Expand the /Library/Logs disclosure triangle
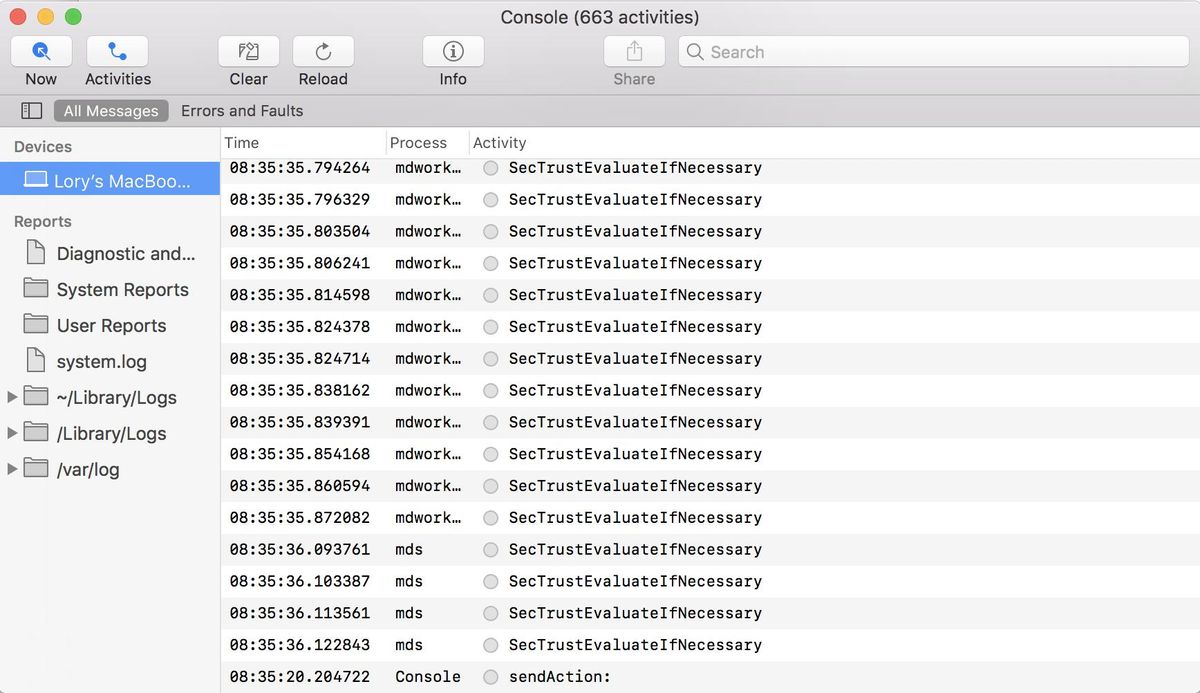 [x=13, y=433]
